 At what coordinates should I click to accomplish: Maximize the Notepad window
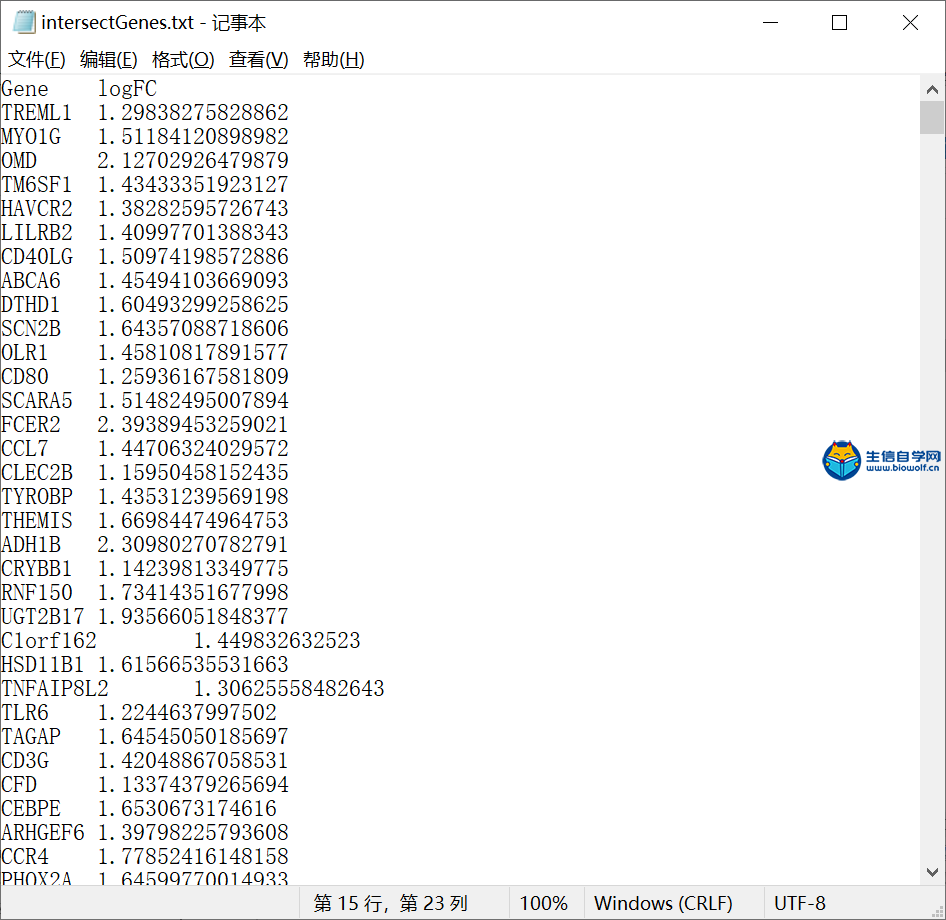point(839,23)
